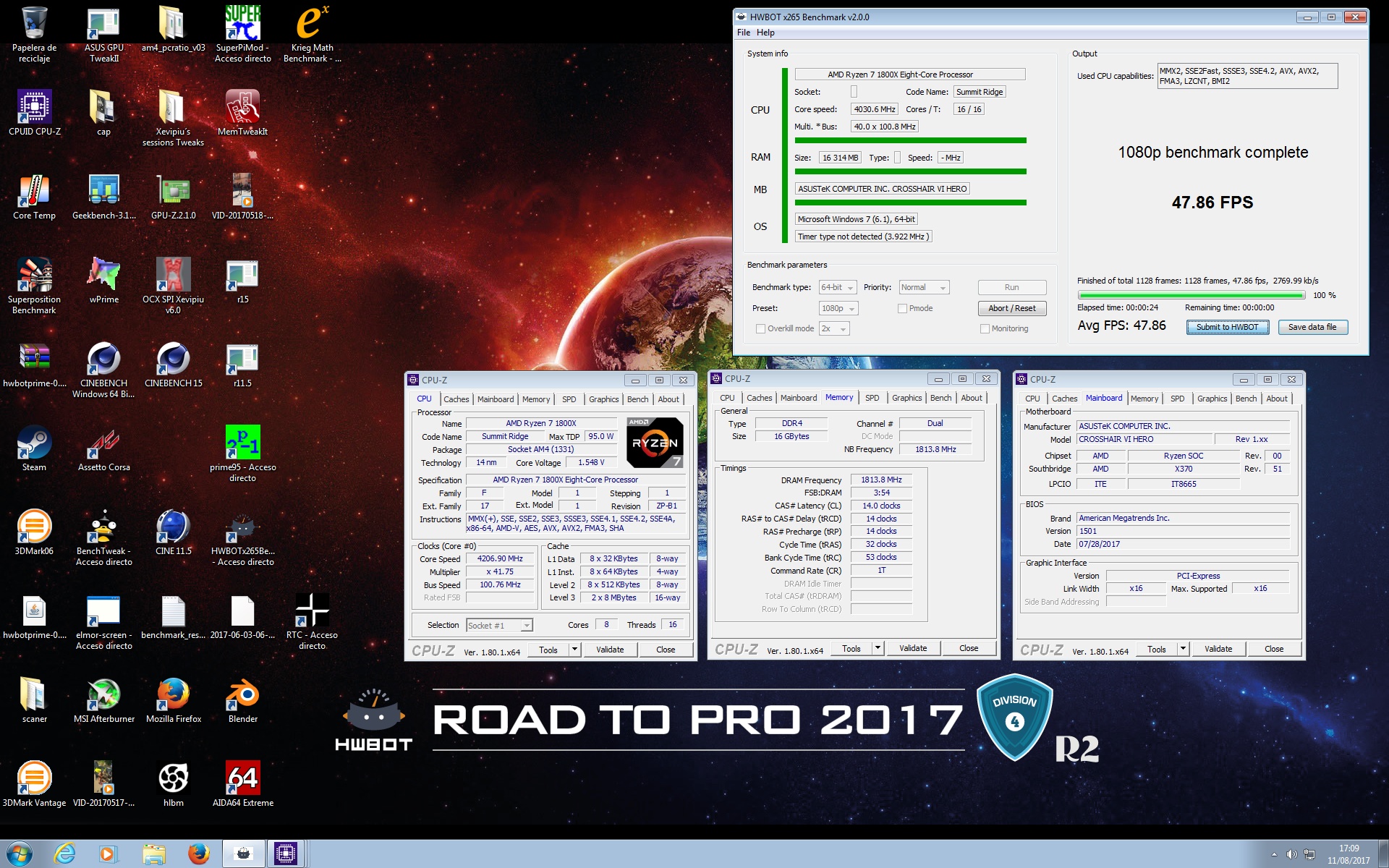The width and height of the screenshot is (1389, 868).
Task: Click Save data file button
Action: (x=1312, y=327)
